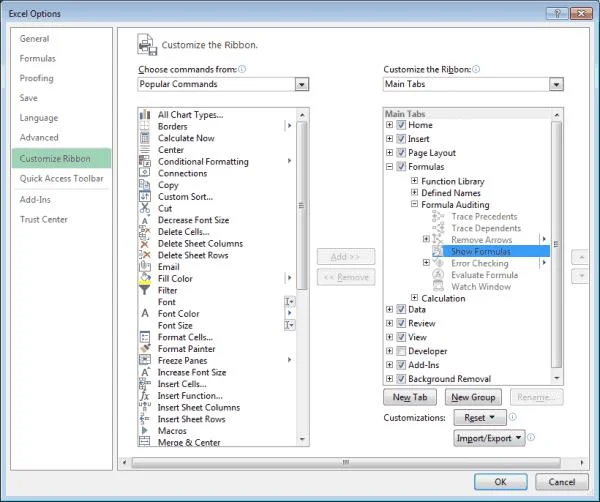
Task: Select the Font Color letter A icon
Action: (x=145, y=313)
